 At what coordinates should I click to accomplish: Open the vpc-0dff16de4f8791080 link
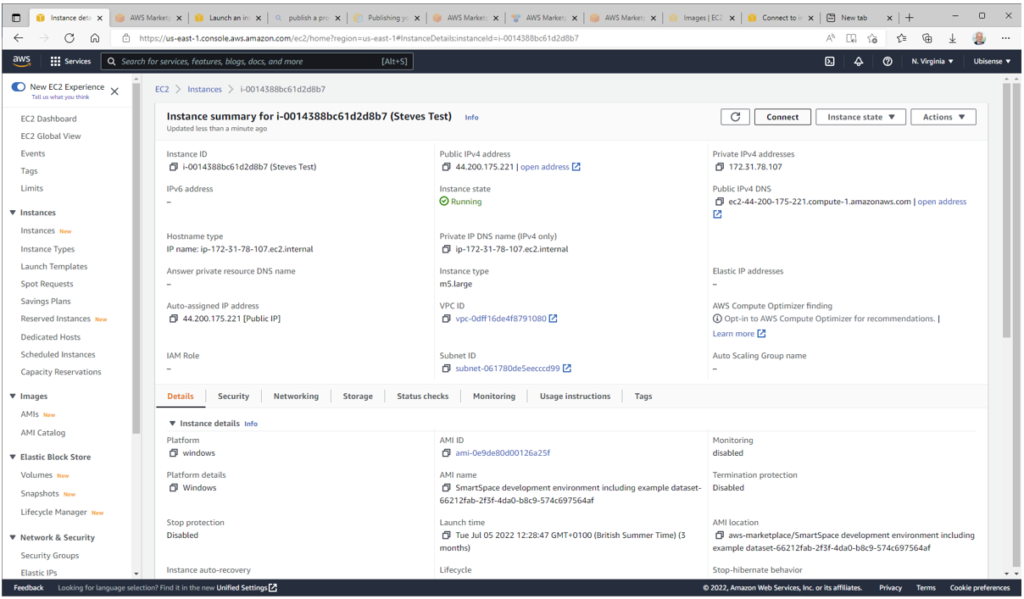500,319
